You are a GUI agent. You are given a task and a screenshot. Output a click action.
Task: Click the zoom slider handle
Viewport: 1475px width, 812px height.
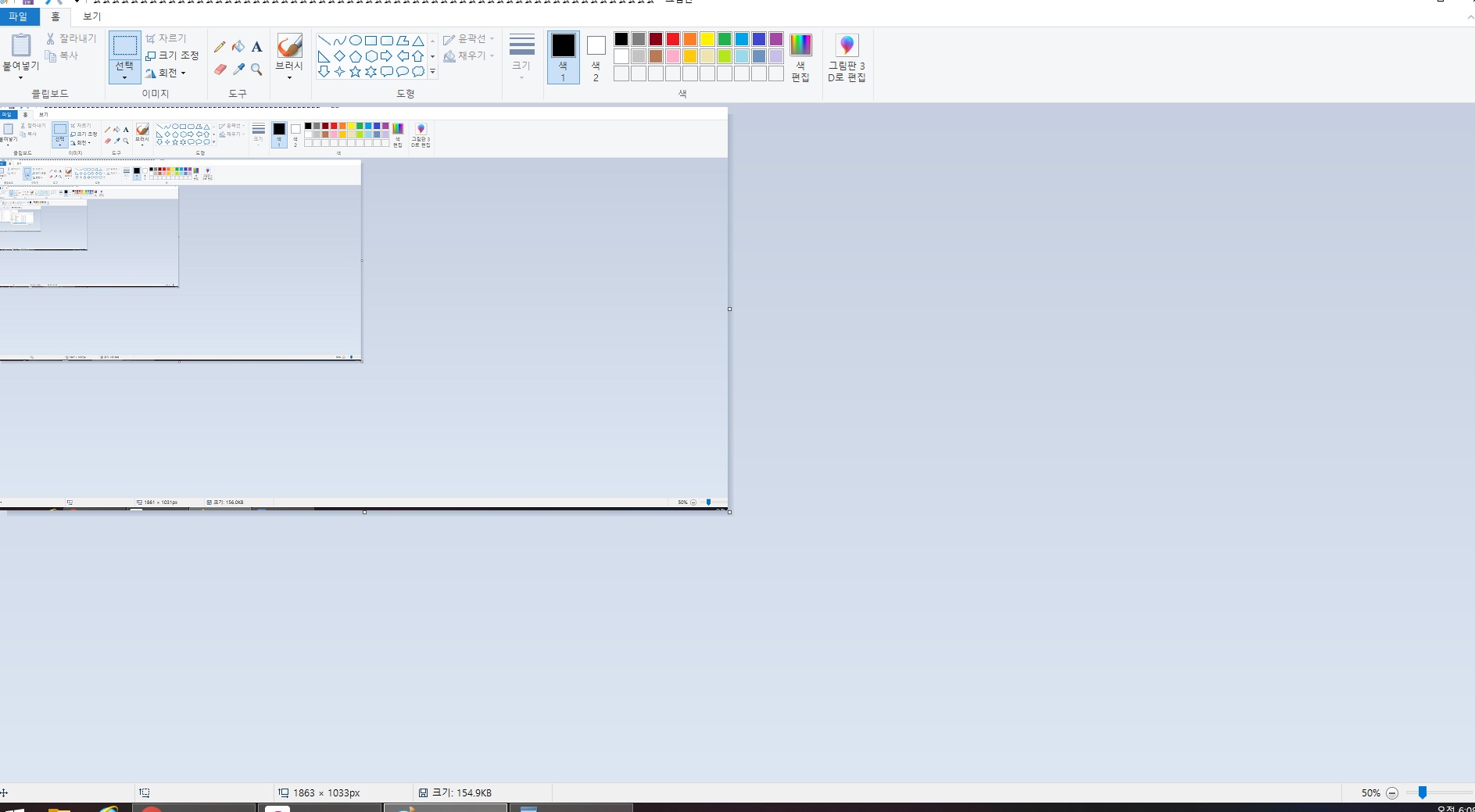1423,792
